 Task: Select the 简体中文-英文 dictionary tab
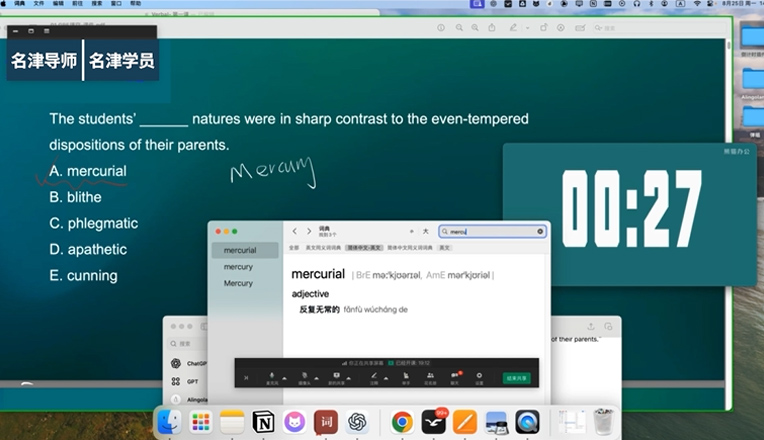(x=363, y=247)
